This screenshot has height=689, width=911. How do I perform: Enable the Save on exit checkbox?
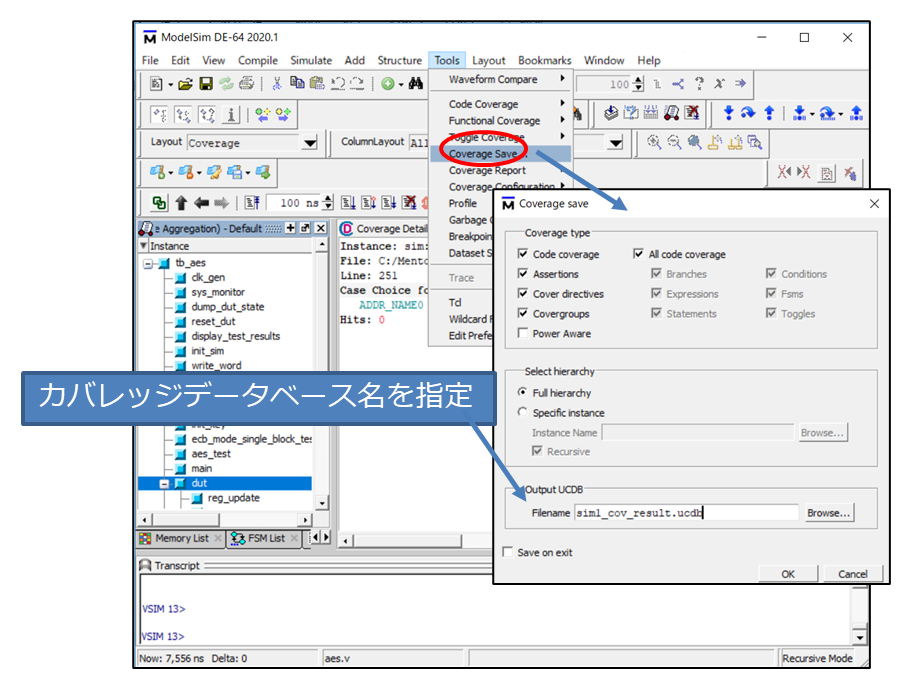[x=508, y=552]
